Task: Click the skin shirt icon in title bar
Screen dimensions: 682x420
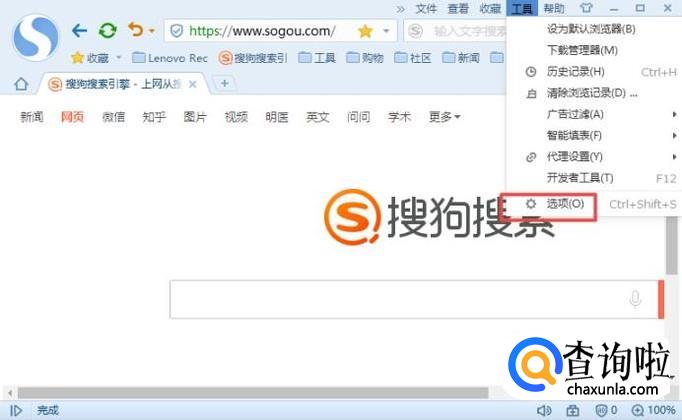Action: coord(586,8)
